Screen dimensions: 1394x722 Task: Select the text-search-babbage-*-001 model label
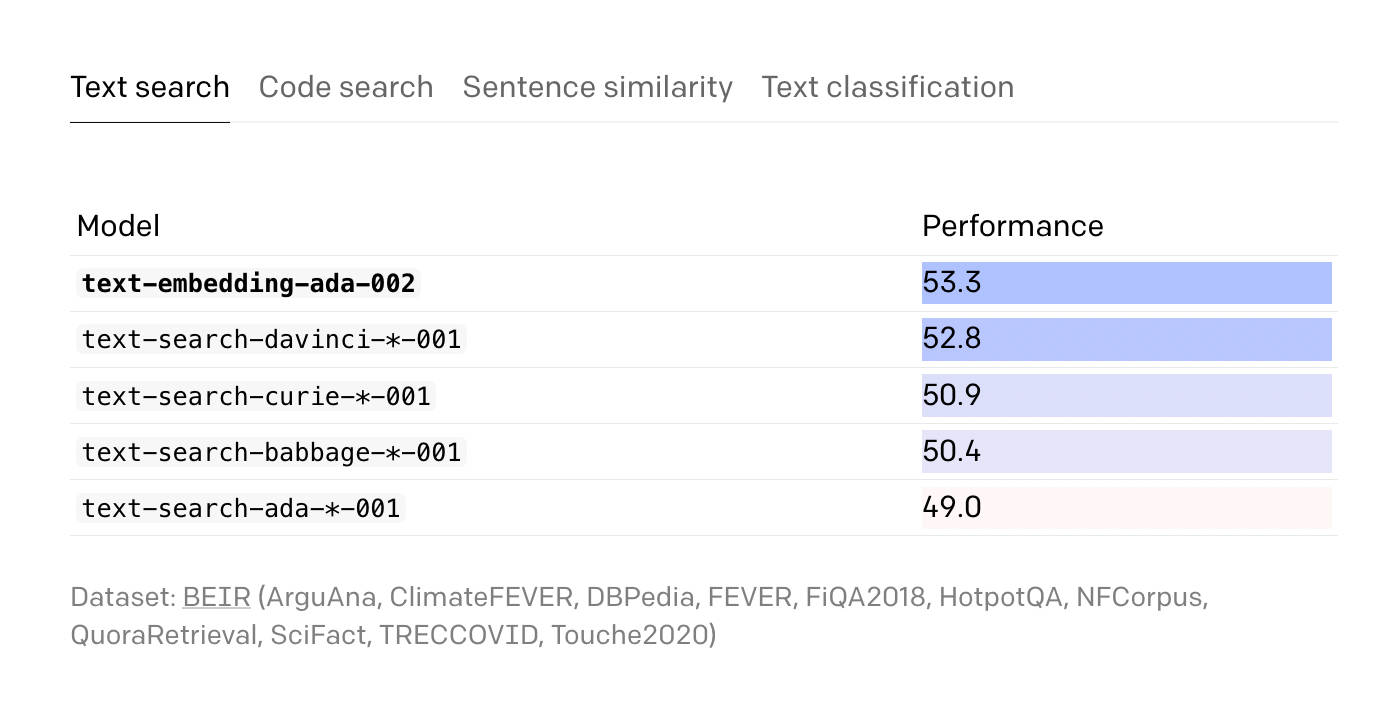point(271,451)
